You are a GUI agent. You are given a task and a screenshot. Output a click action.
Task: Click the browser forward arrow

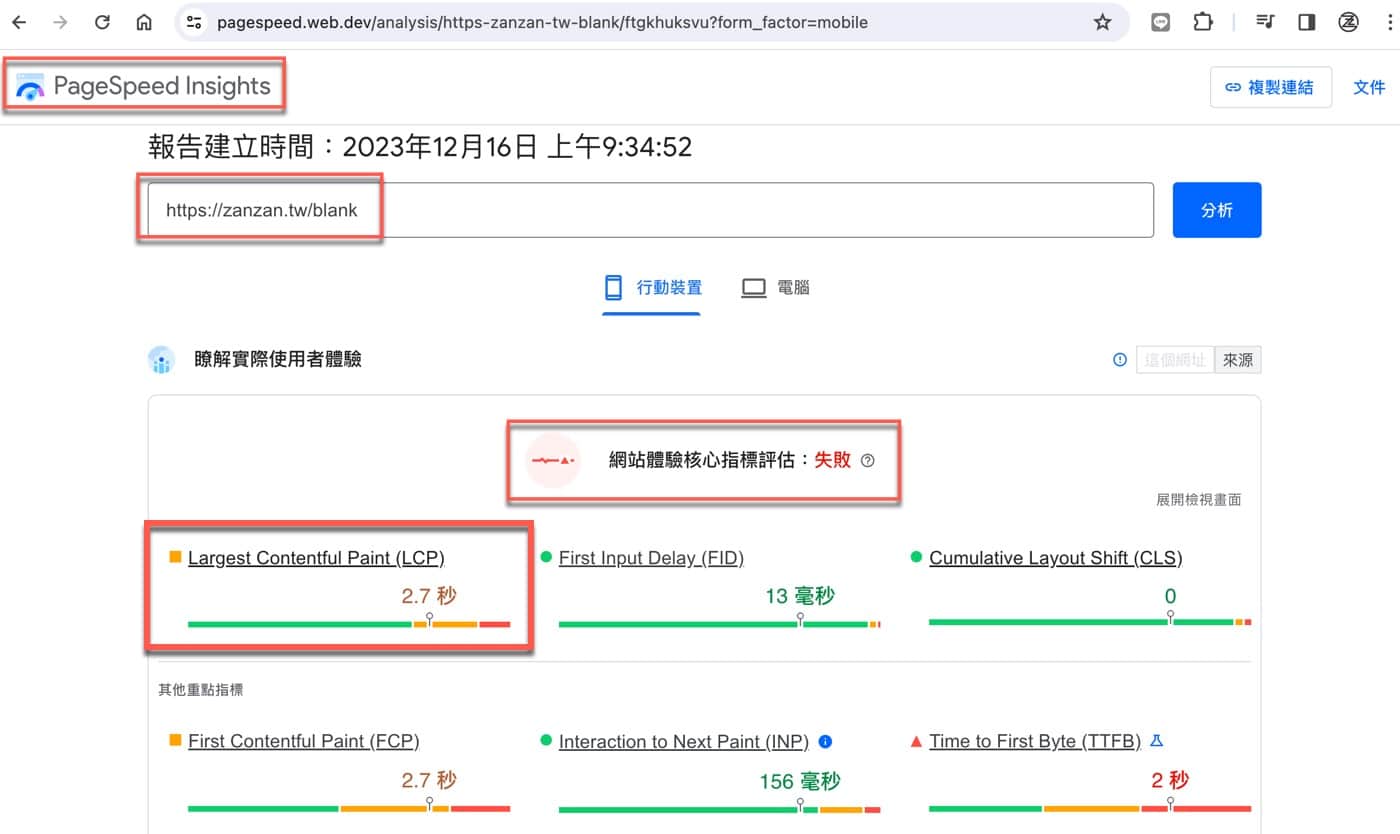click(x=60, y=22)
